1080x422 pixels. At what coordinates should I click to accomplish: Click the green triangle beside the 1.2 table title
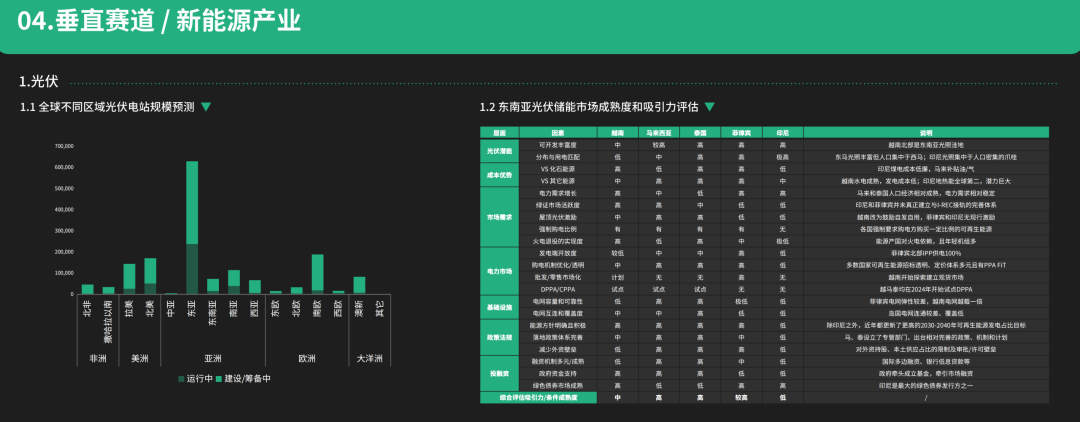coord(709,106)
